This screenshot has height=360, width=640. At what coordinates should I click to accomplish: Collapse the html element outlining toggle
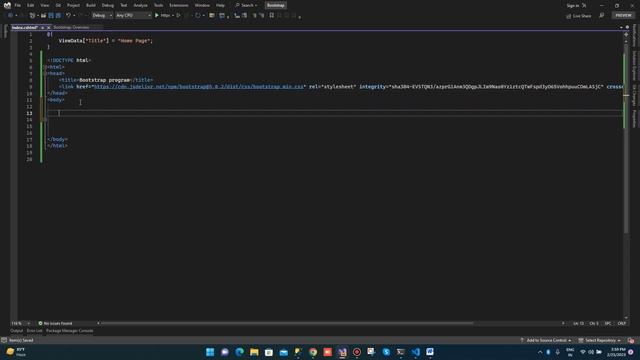(x=46, y=67)
